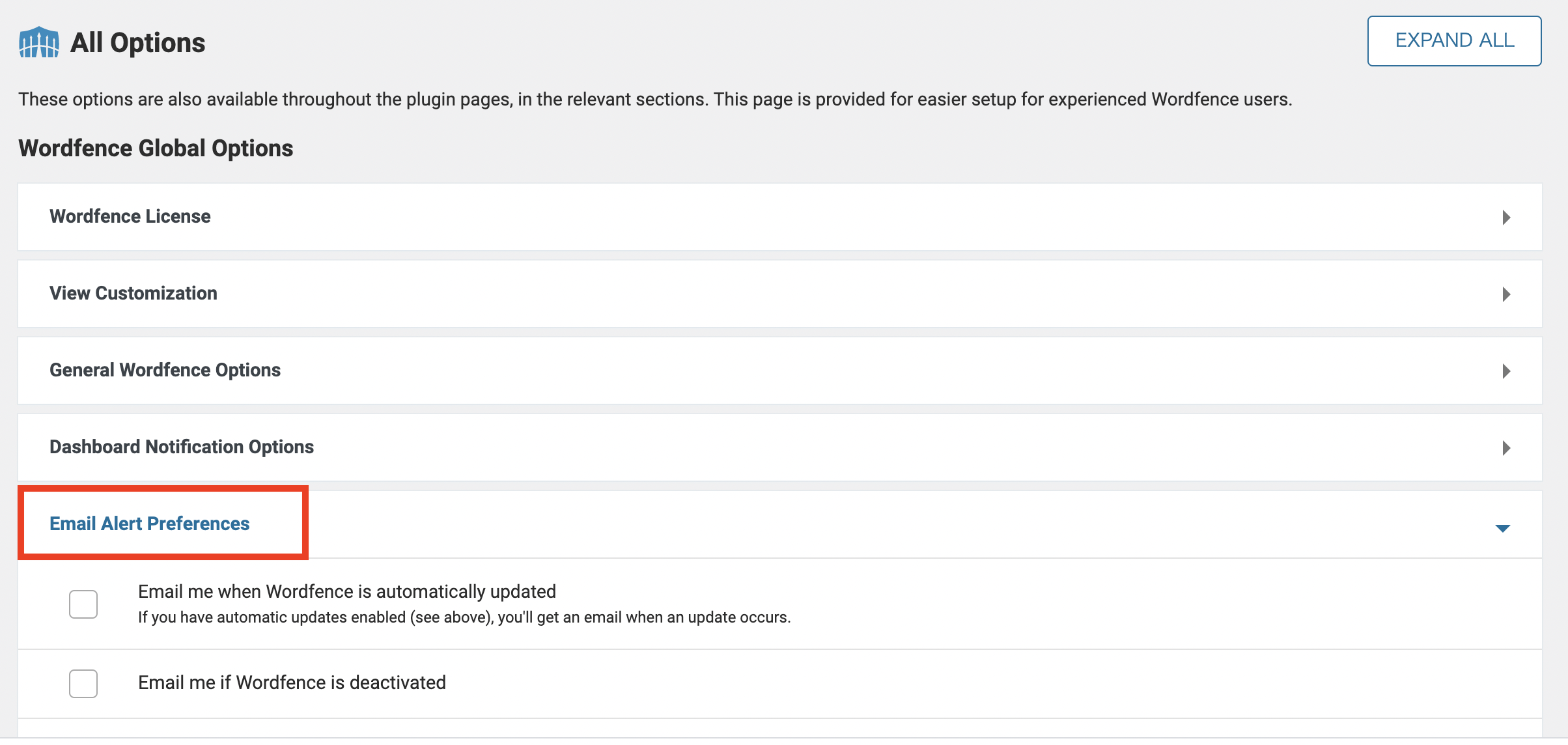The image size is (1568, 745).
Task: Click the automatic updates description text
Action: pos(464,617)
